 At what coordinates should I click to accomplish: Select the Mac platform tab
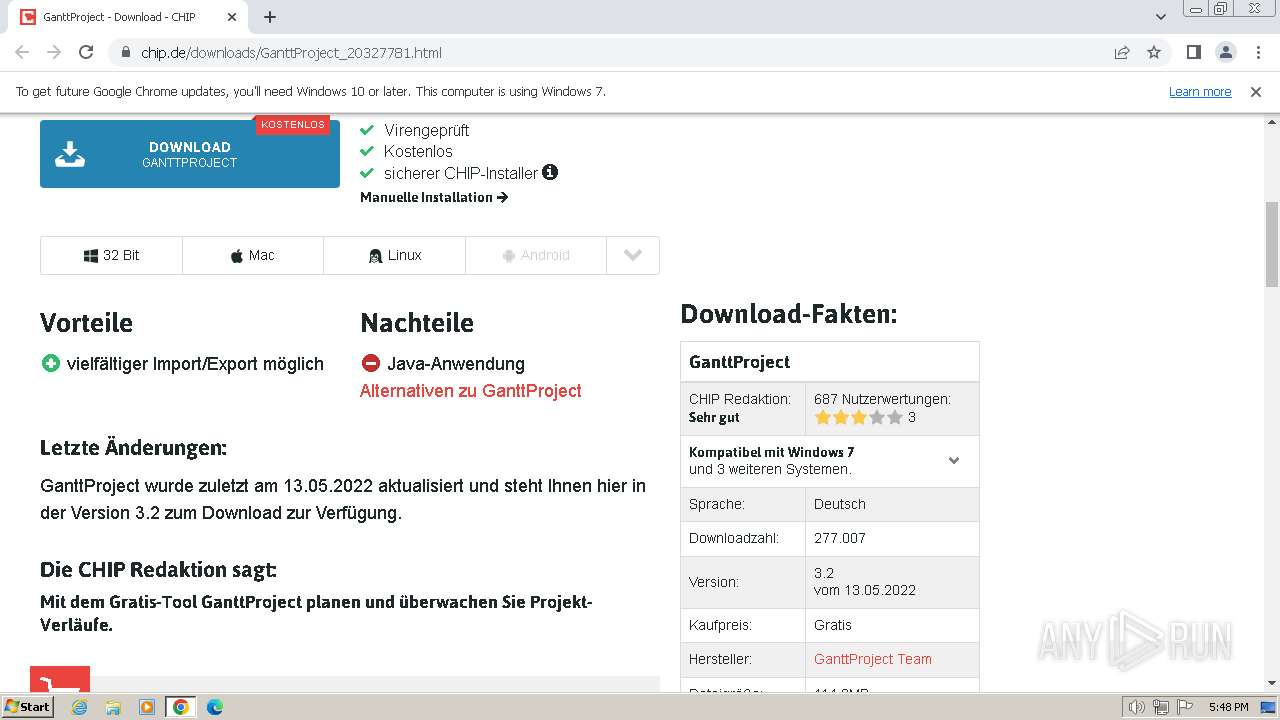point(253,255)
